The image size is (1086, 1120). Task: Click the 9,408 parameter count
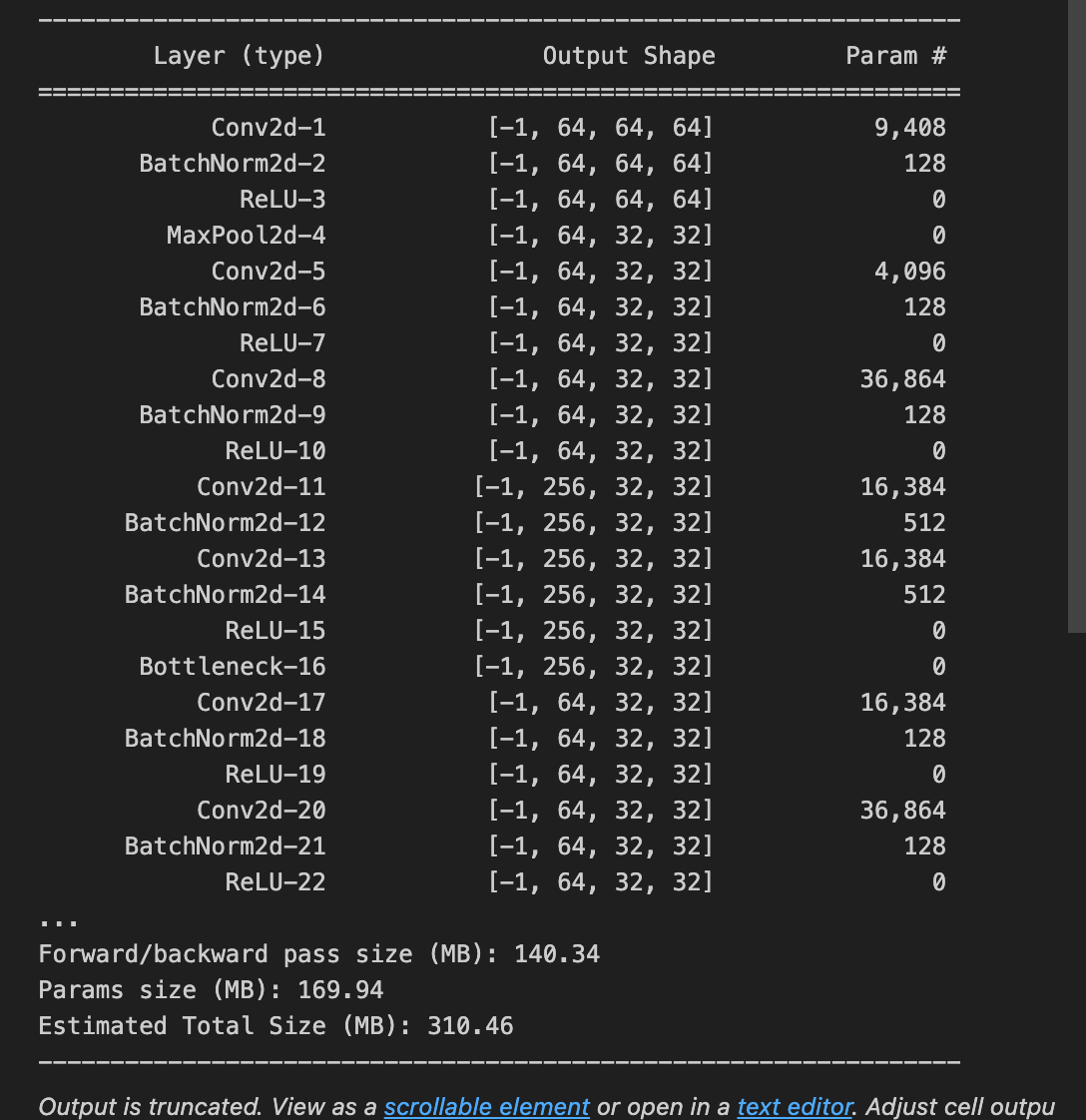coord(910,127)
